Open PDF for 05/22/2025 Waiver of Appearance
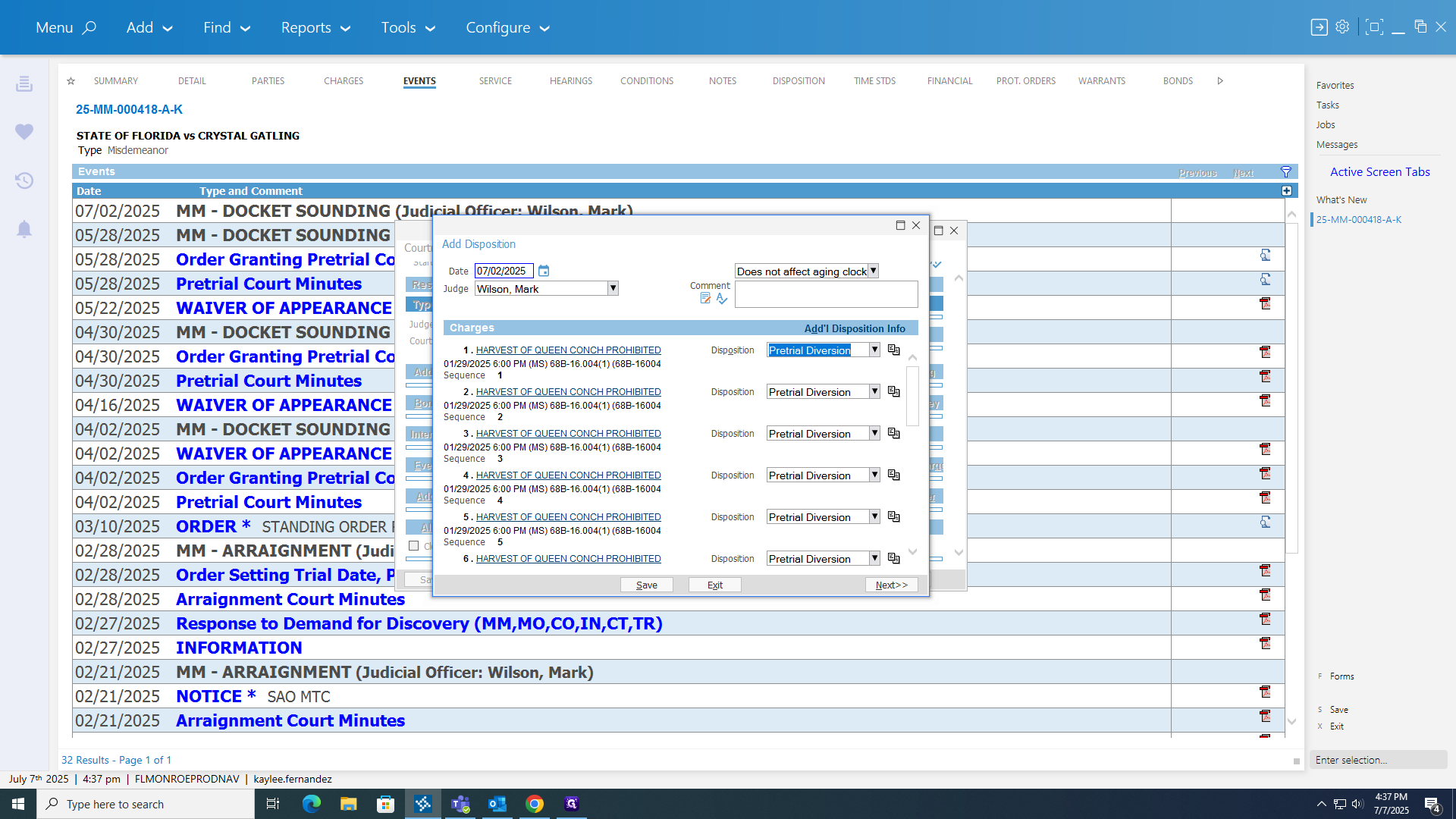This screenshot has height=819, width=1456. click(x=1265, y=303)
